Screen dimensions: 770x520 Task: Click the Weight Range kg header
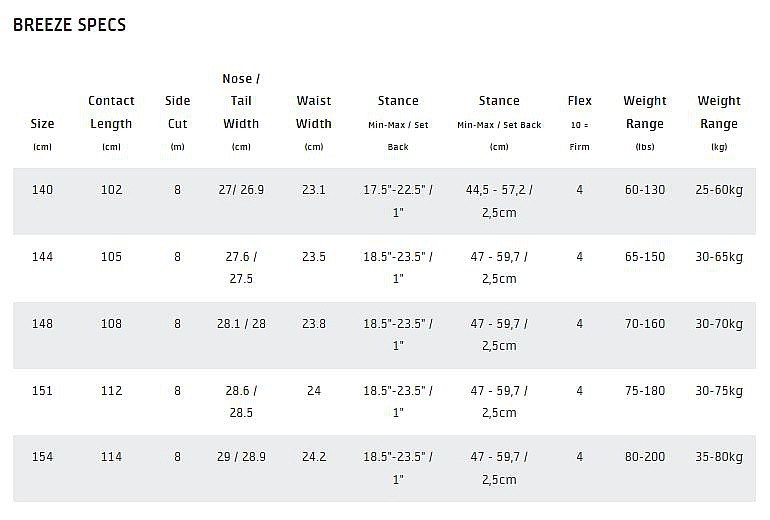(x=719, y=123)
